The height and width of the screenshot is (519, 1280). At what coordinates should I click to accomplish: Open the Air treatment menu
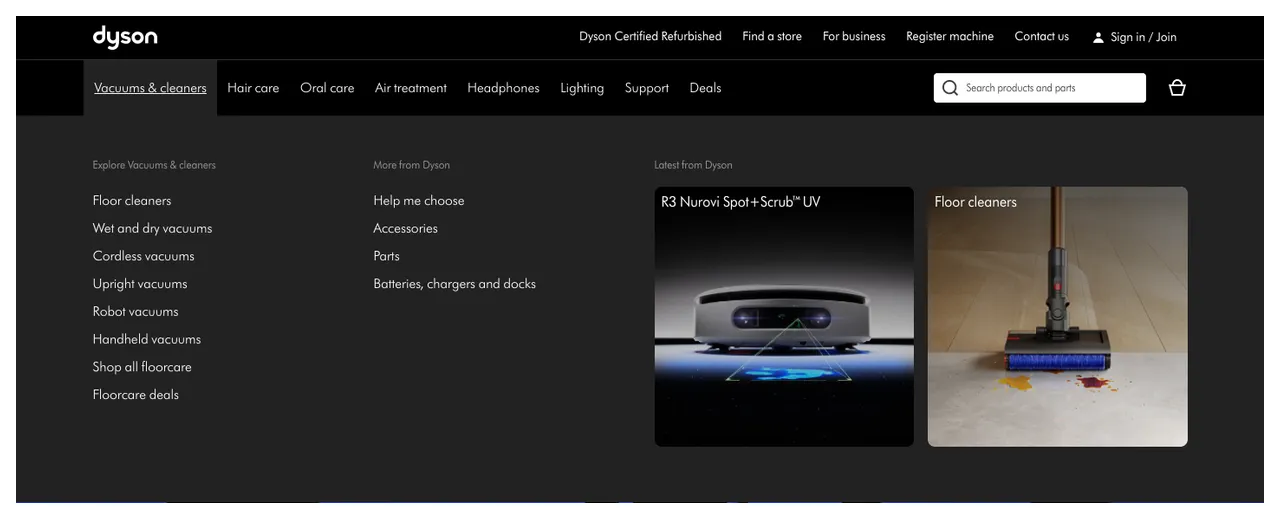click(x=411, y=88)
